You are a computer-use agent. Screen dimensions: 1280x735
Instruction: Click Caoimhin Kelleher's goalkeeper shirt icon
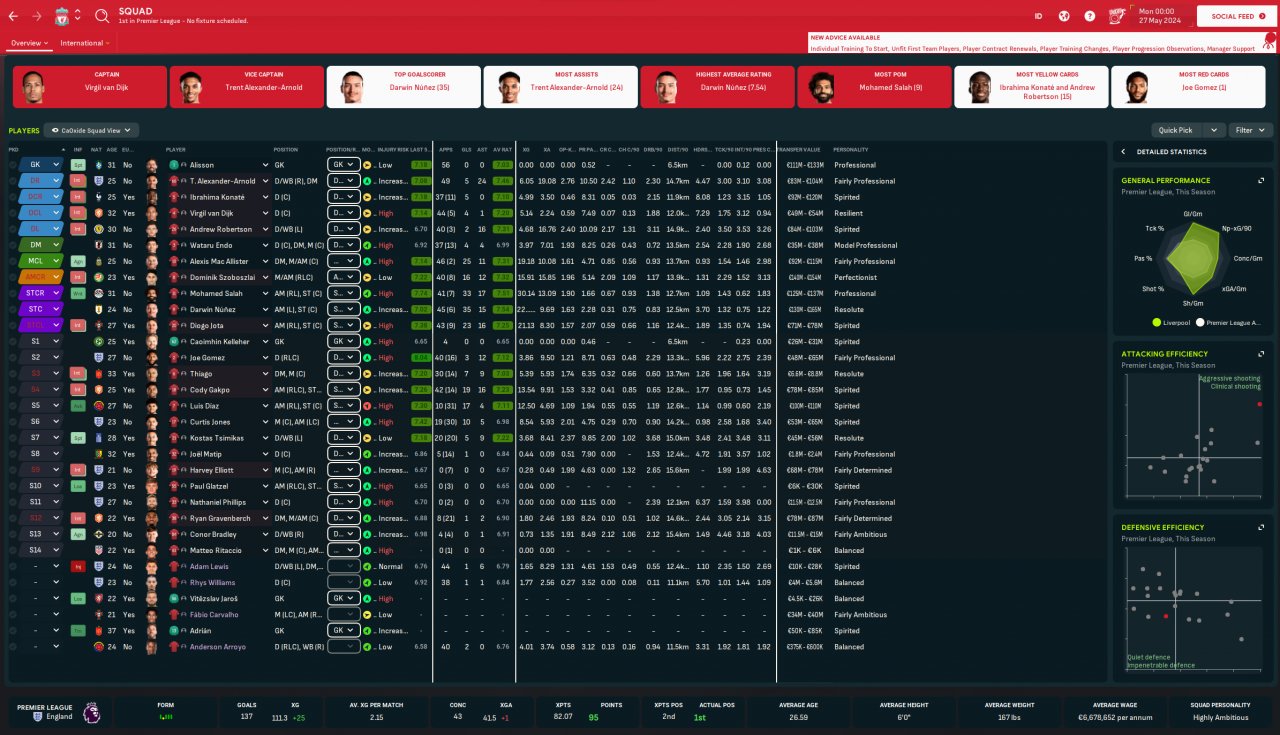173,341
